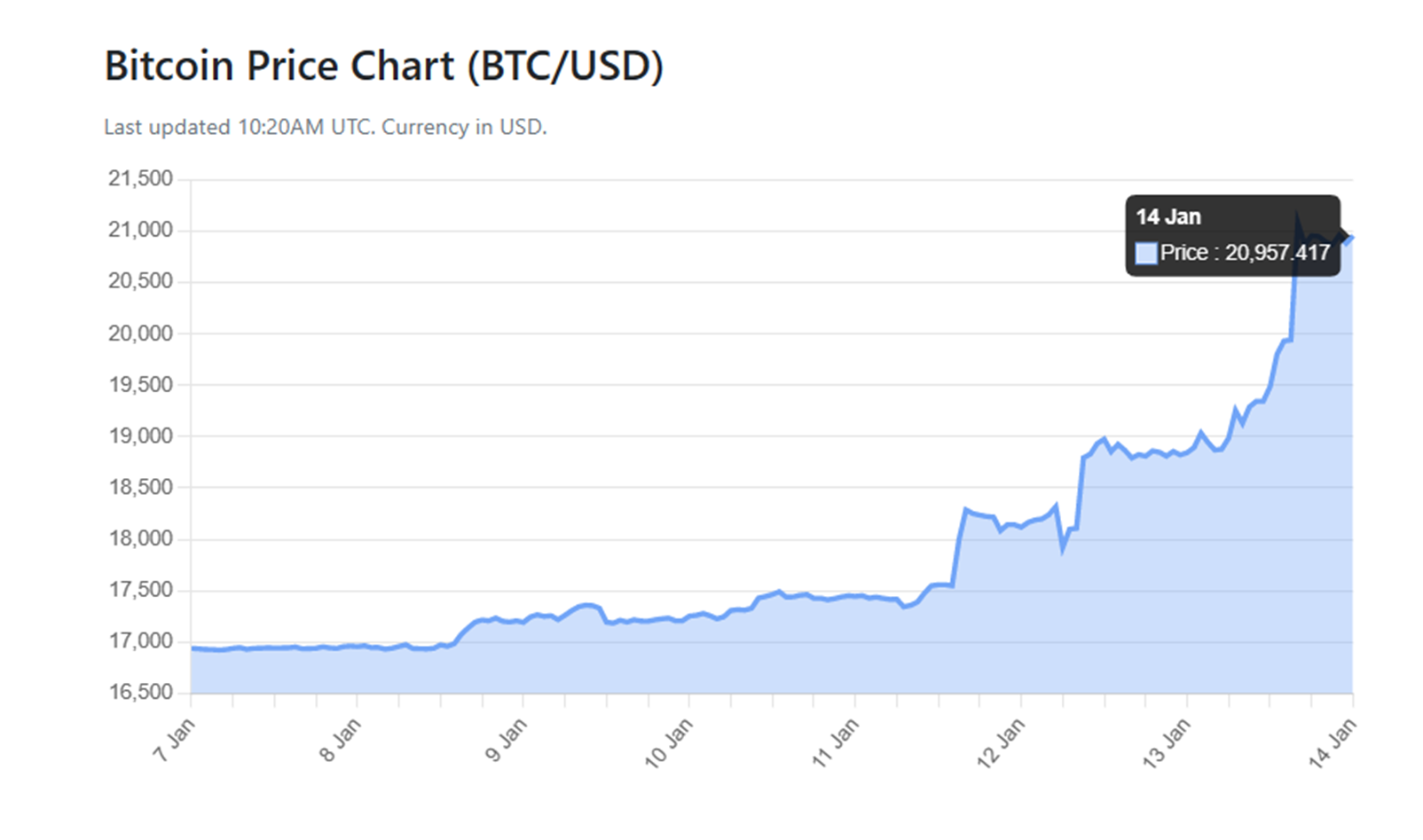1423x840 pixels.
Task: Click the 11 Jan x-axis label
Action: point(835,743)
